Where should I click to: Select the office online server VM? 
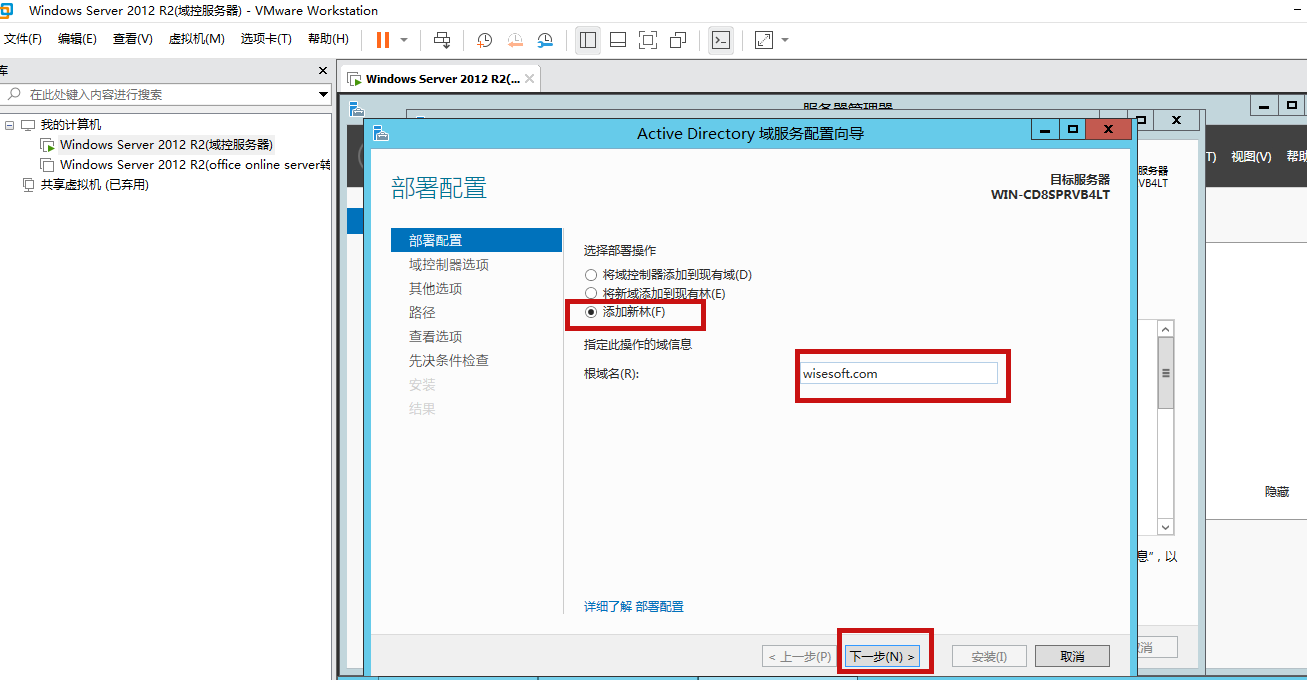(195, 165)
